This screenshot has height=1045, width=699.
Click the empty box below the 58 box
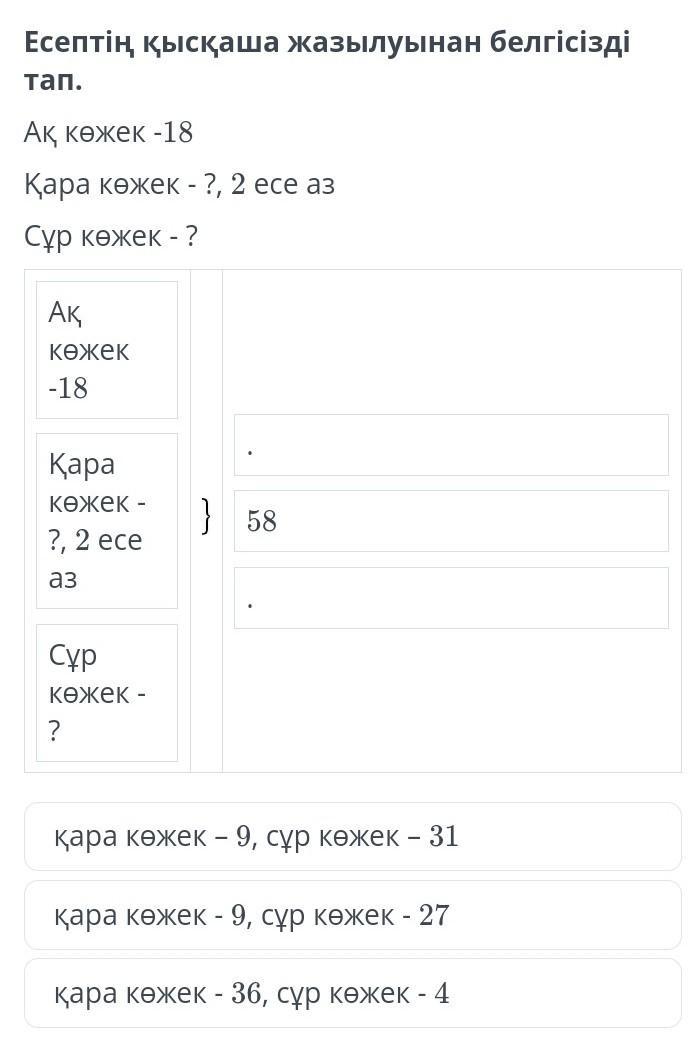pos(451,598)
